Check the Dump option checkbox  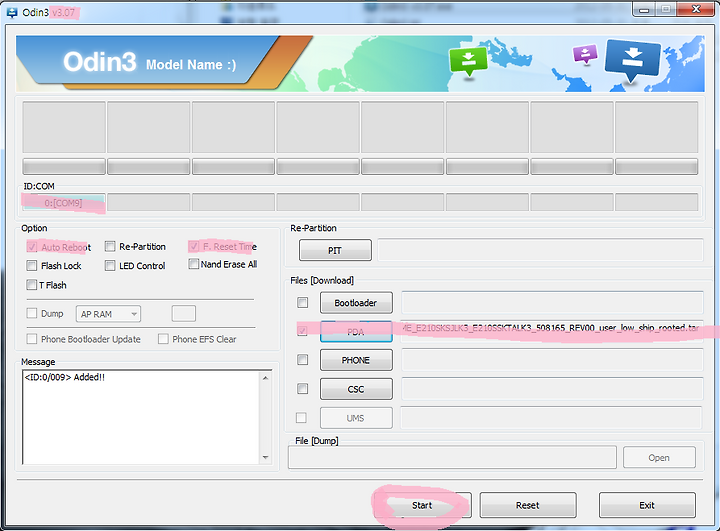point(32,313)
